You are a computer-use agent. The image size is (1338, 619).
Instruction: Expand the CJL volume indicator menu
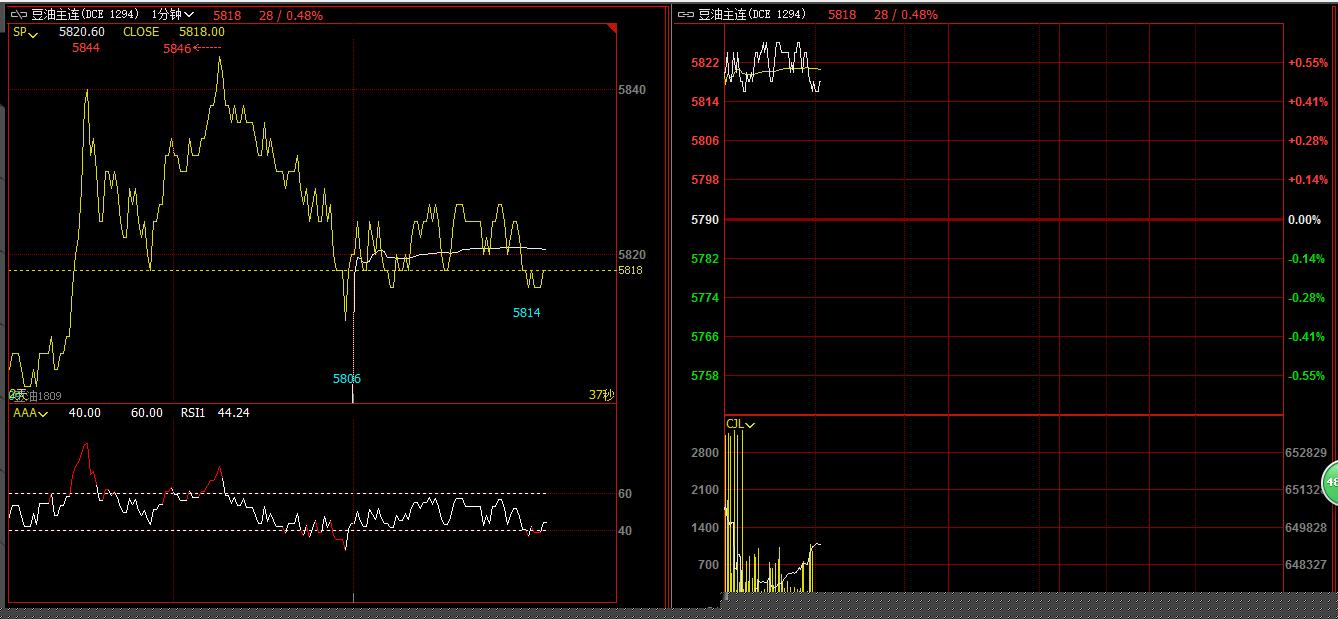[x=740, y=425]
